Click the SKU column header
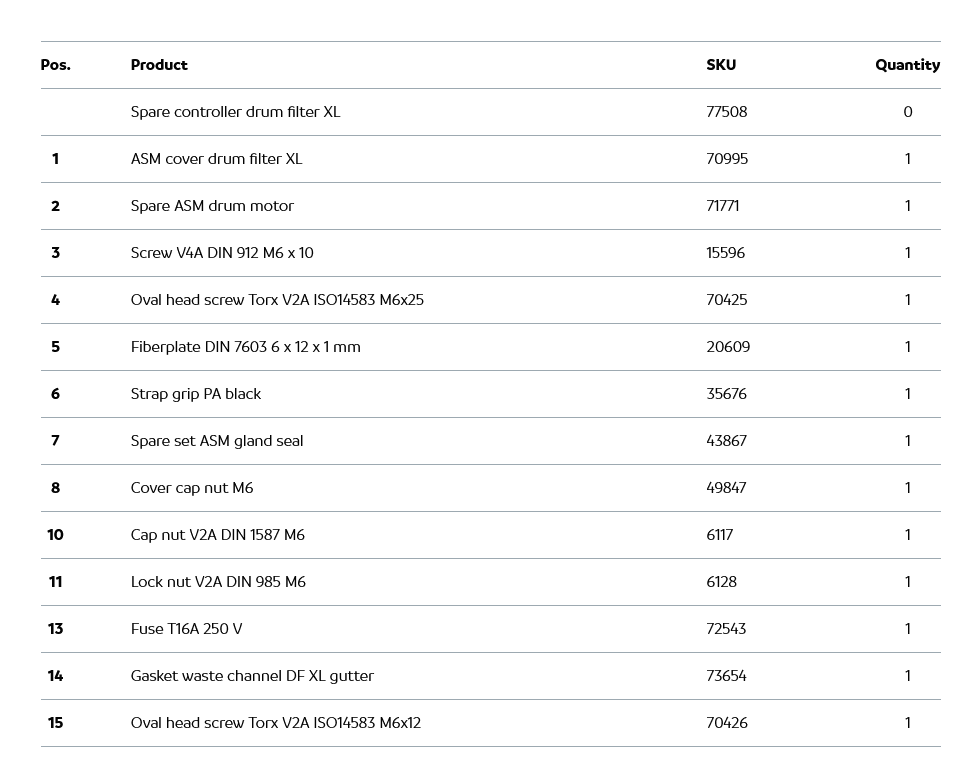The image size is (973, 757). (x=720, y=65)
